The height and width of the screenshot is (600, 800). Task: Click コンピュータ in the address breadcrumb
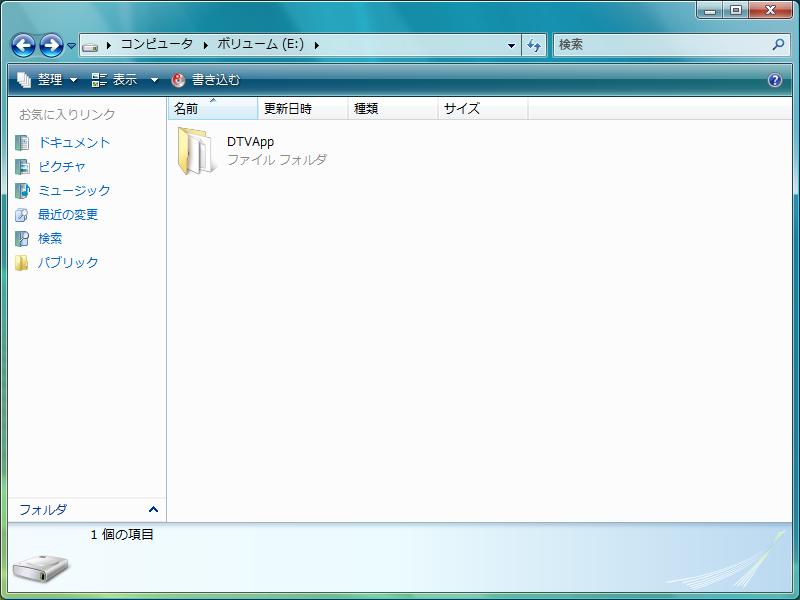click(x=157, y=44)
